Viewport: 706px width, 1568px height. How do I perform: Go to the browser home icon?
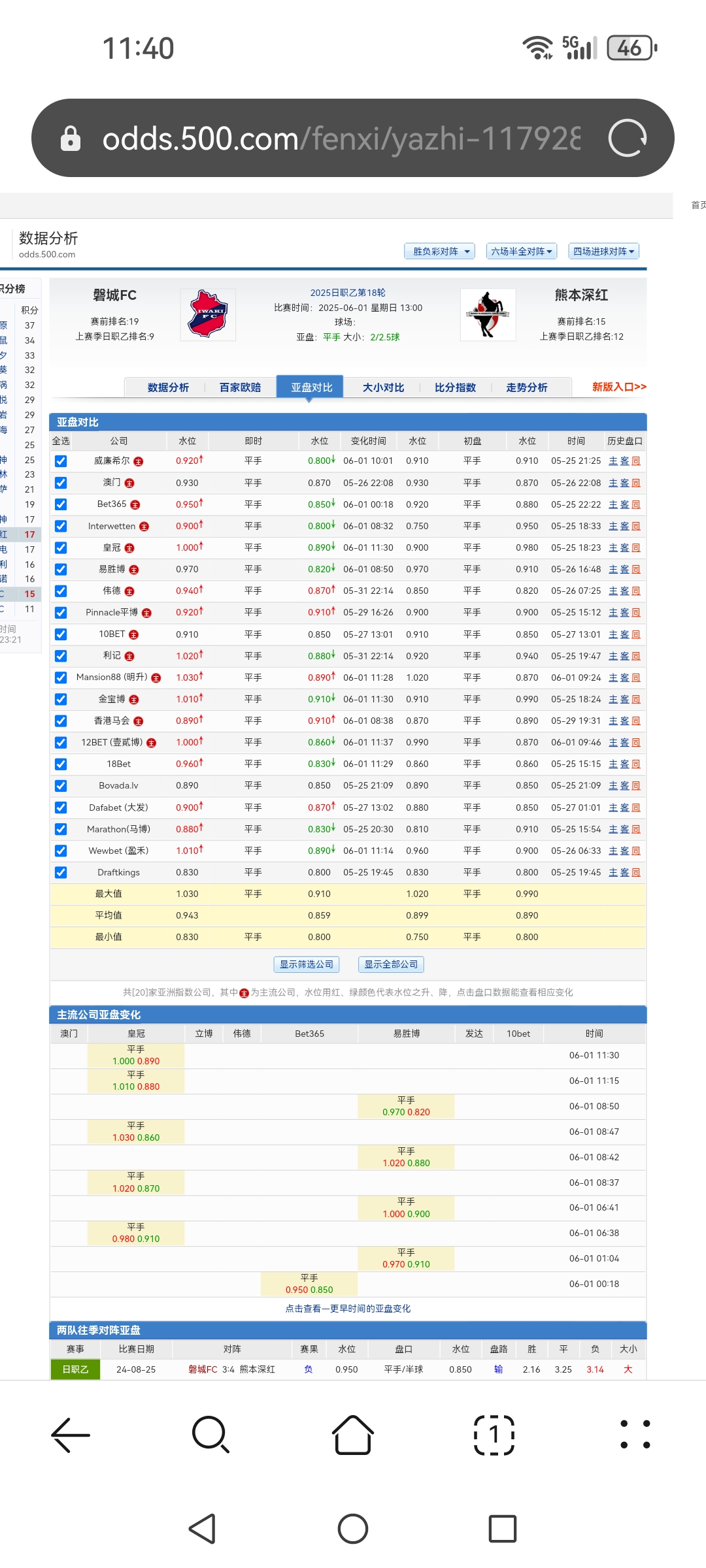(353, 1435)
